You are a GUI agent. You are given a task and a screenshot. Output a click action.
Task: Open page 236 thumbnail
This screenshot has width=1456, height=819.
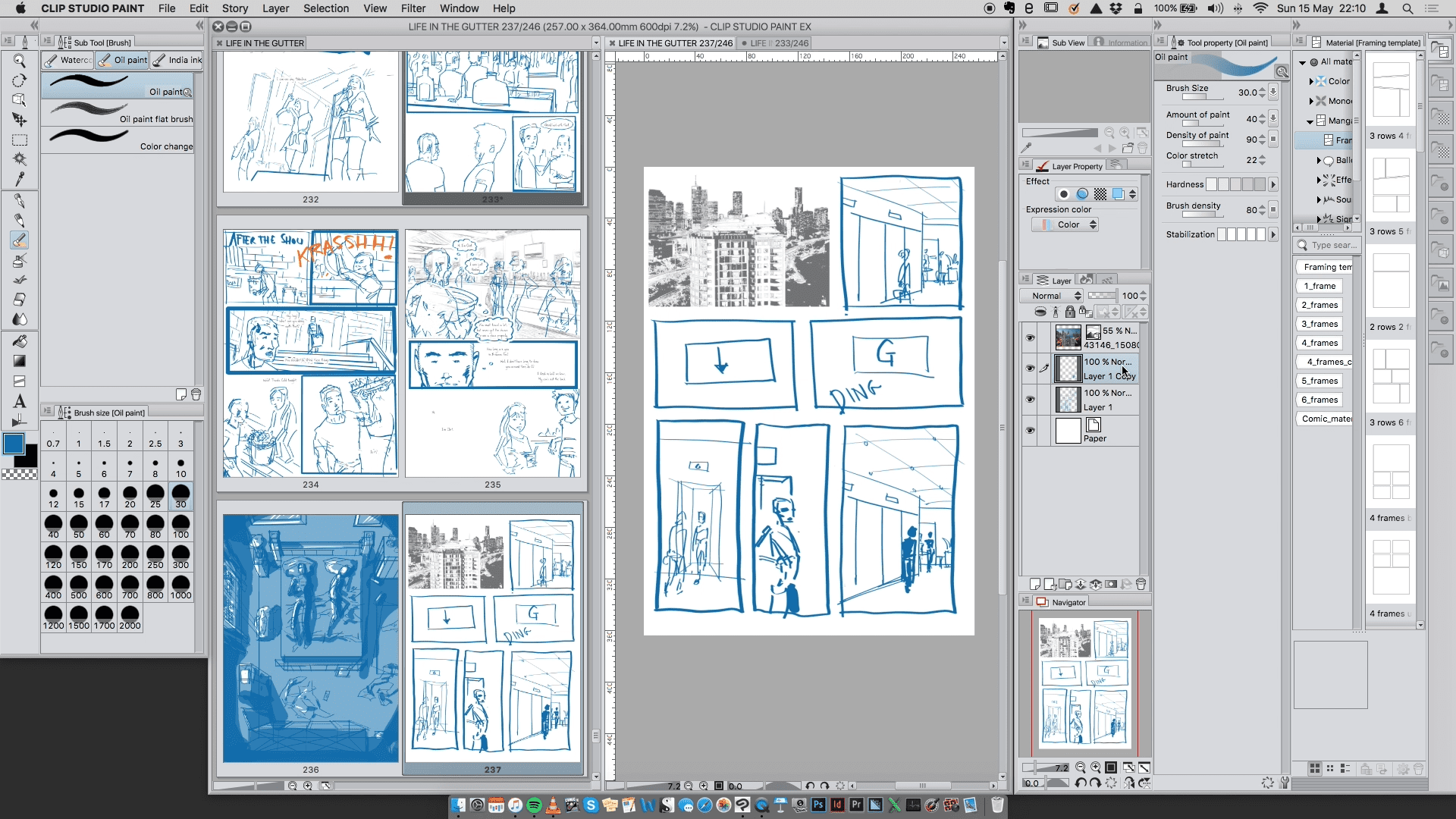tap(310, 639)
